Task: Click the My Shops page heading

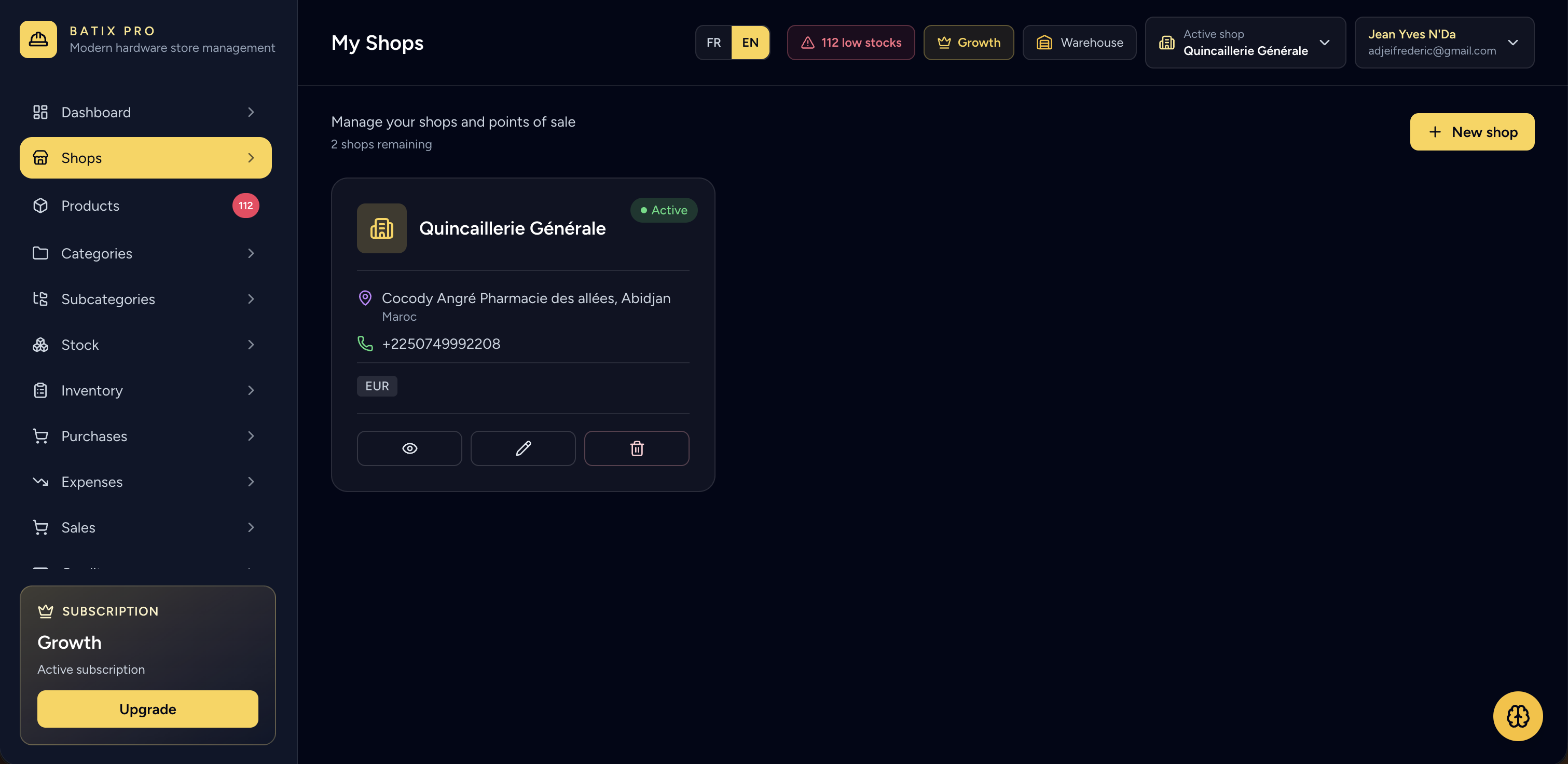Action: tap(377, 43)
